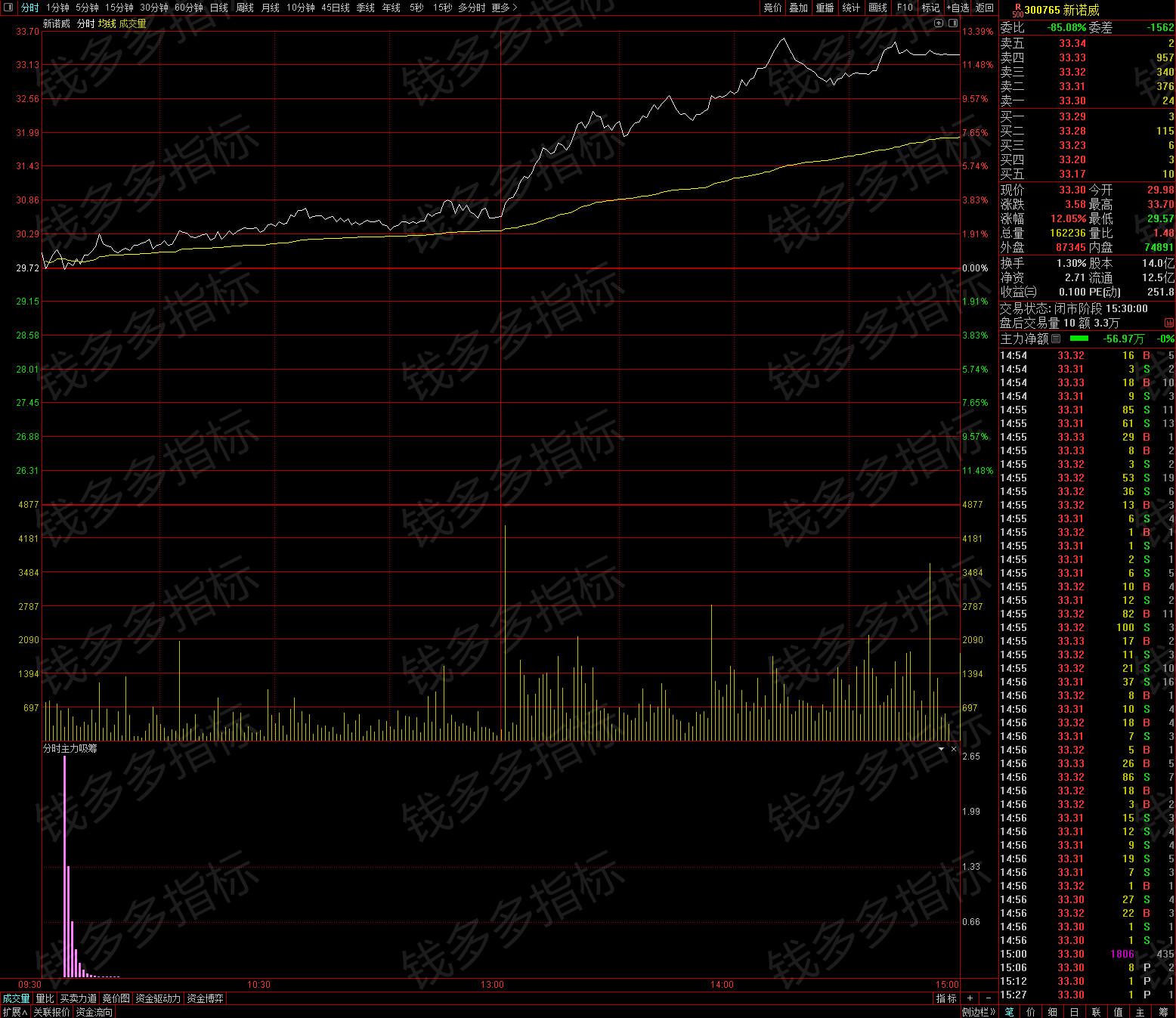Screen dimensions: 1176x1018
Task: Click the plus button to add indicator panel
Action: 970,998
